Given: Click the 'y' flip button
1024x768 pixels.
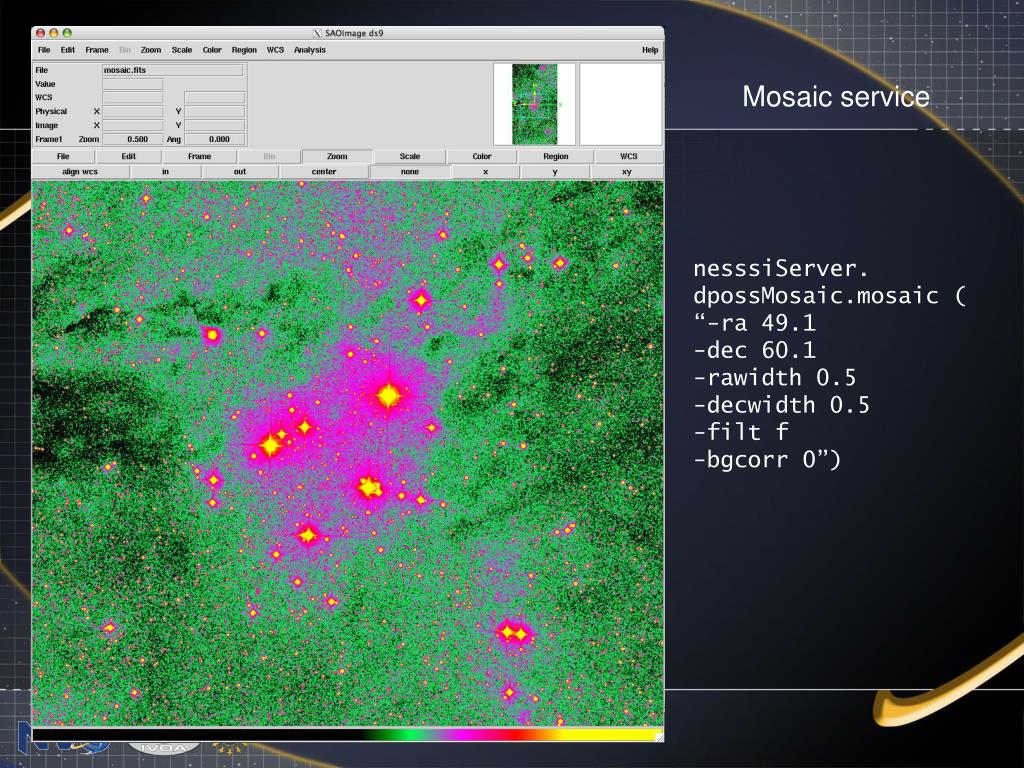Looking at the screenshot, I should pyautogui.click(x=555, y=172).
